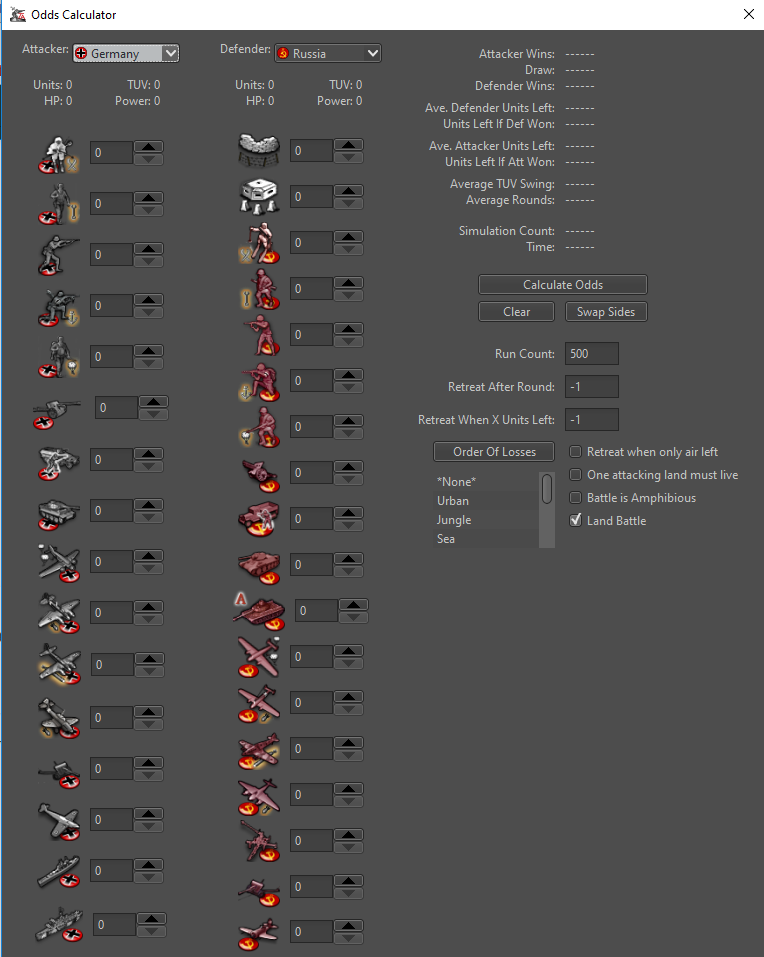Viewport: 764px width, 957px height.
Task: Click the Russia flag in Defender box
Action: point(283,53)
